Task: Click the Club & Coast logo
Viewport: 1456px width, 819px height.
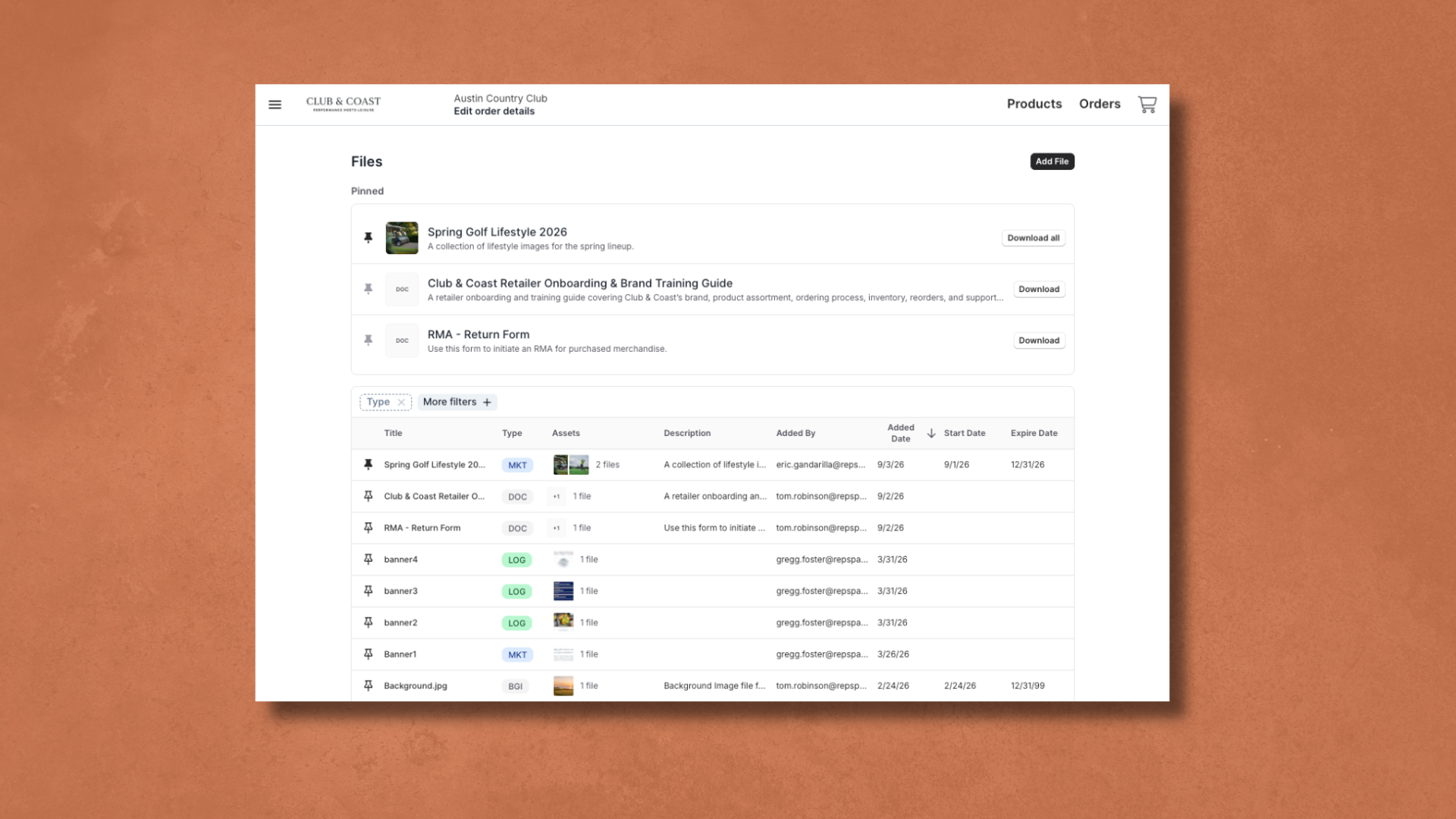Action: [x=344, y=104]
